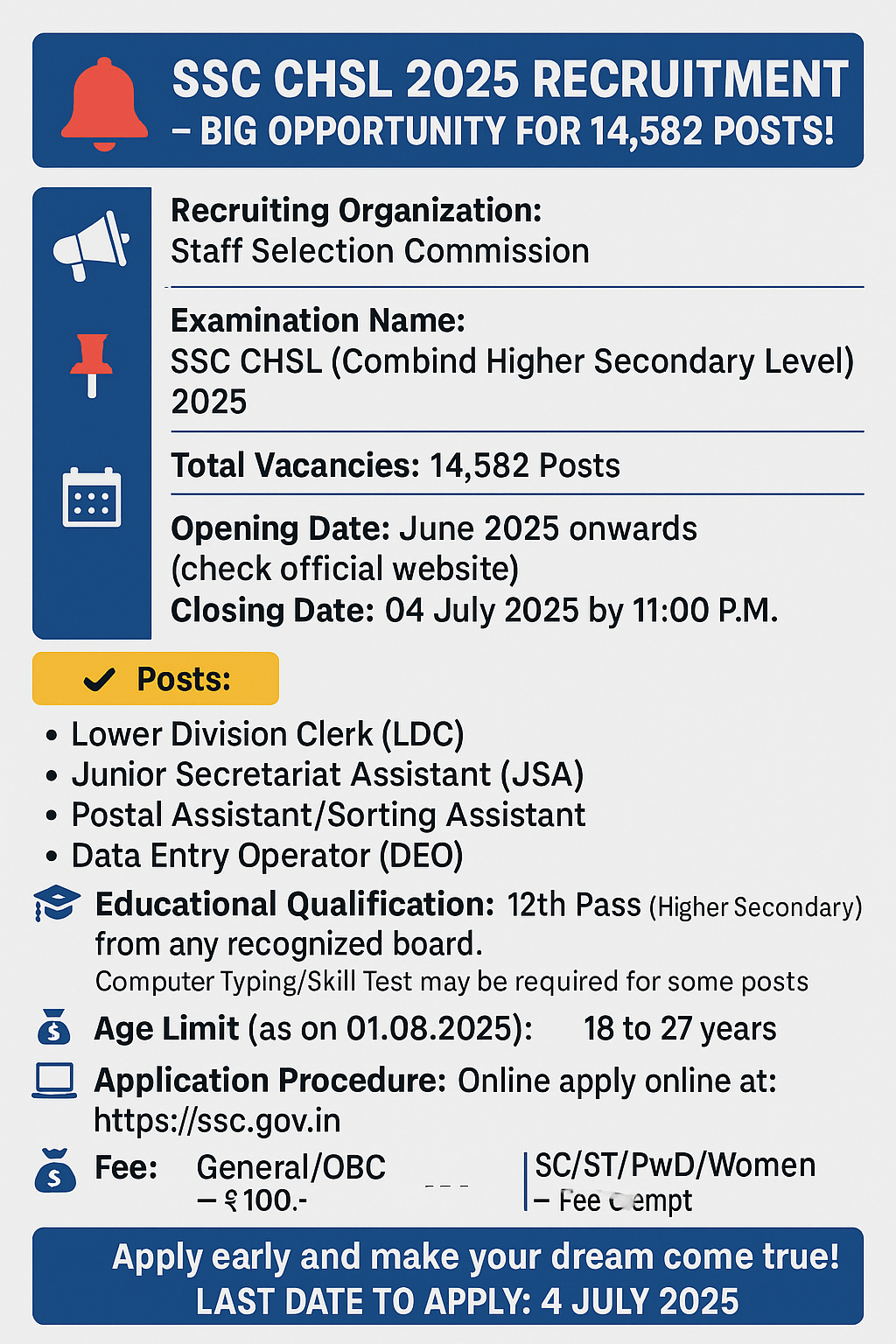Click the red bell notification icon
Image resolution: width=896 pixels, height=1344 pixels.
(x=105, y=104)
